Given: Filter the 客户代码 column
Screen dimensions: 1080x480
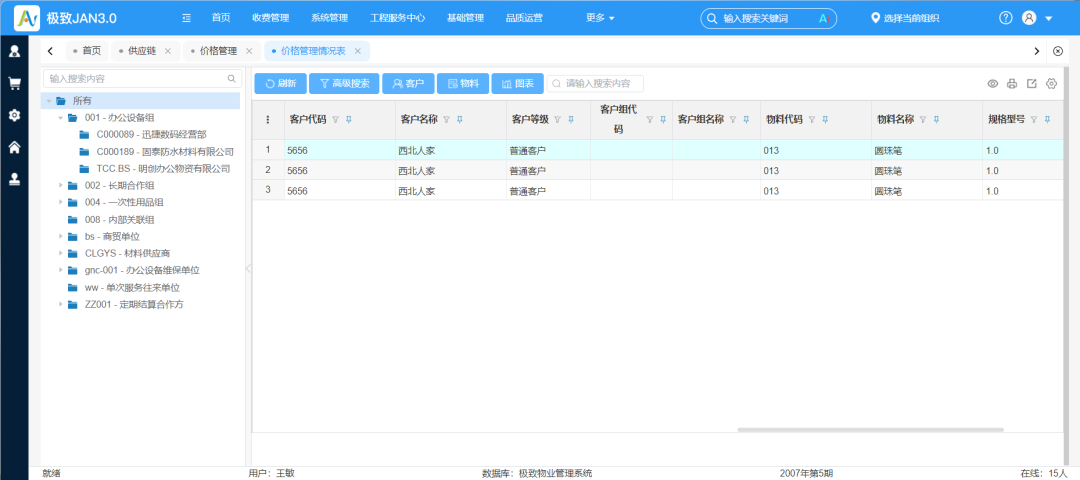Looking at the screenshot, I should (x=335, y=120).
